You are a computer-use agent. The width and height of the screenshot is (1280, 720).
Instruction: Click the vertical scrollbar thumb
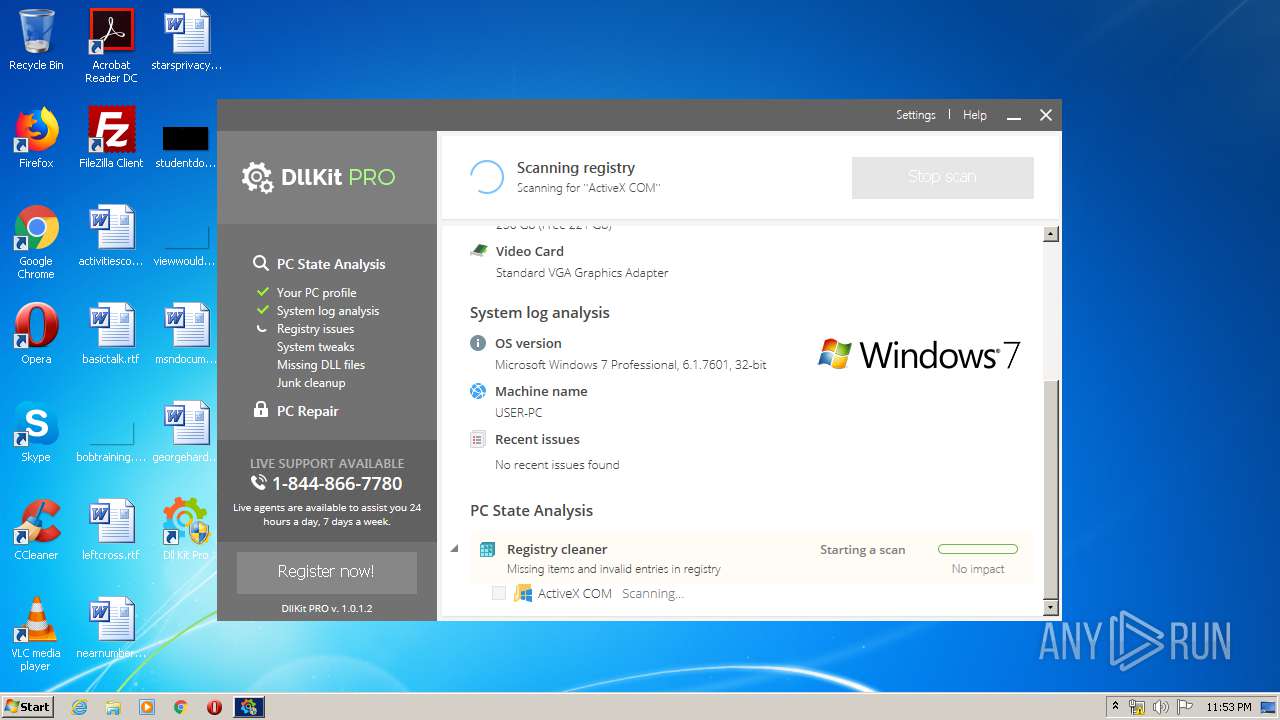tap(1050, 488)
